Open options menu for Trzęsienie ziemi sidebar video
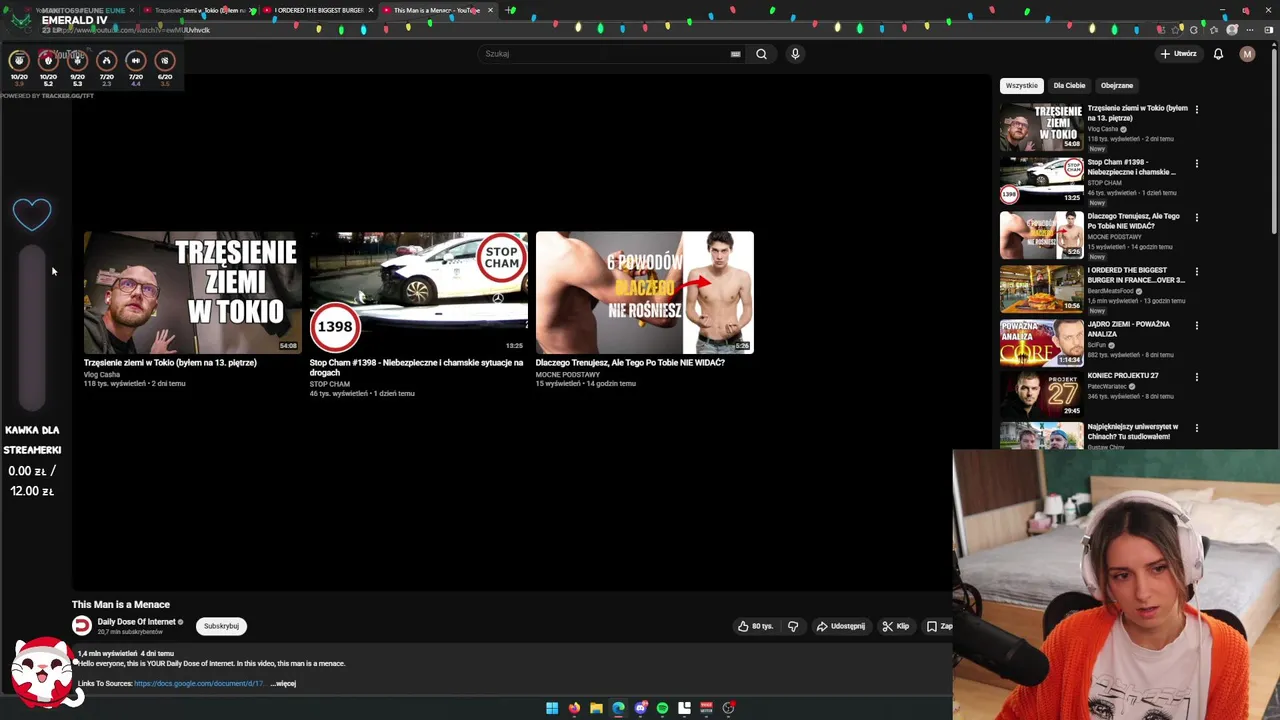The height and width of the screenshot is (720, 1280). click(x=1196, y=109)
